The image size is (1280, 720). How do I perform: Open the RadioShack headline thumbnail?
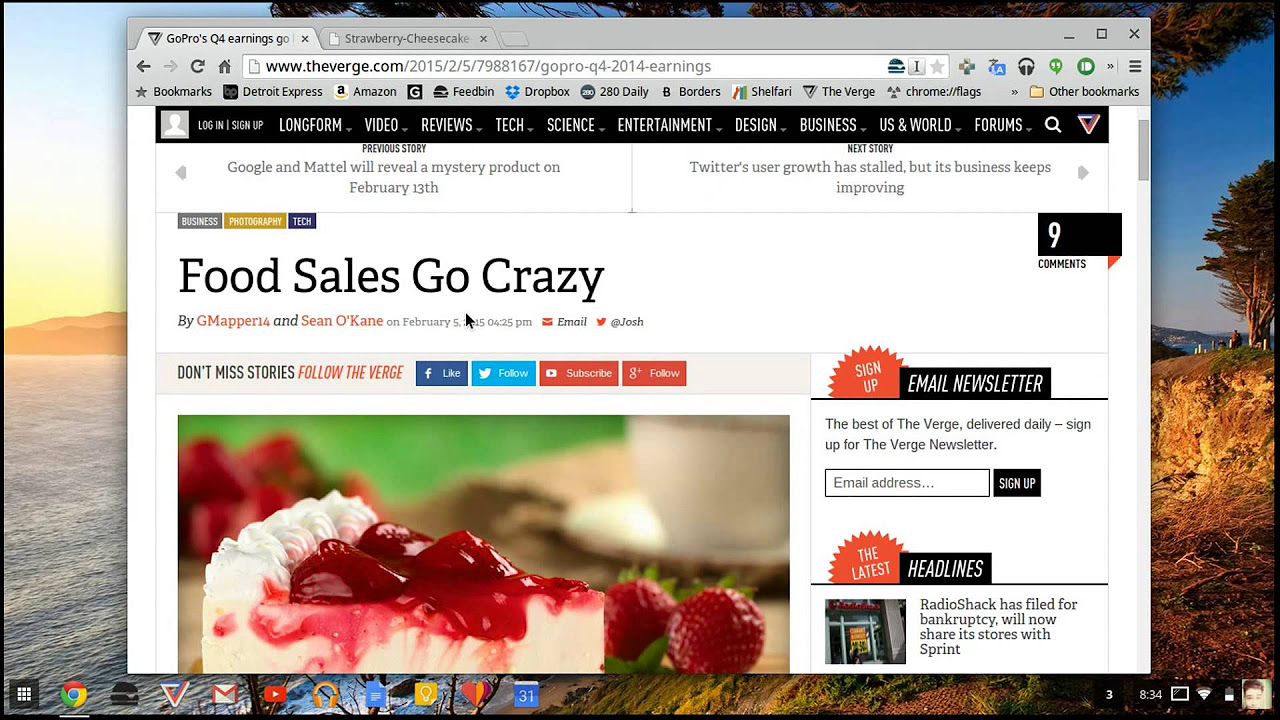[x=865, y=631]
